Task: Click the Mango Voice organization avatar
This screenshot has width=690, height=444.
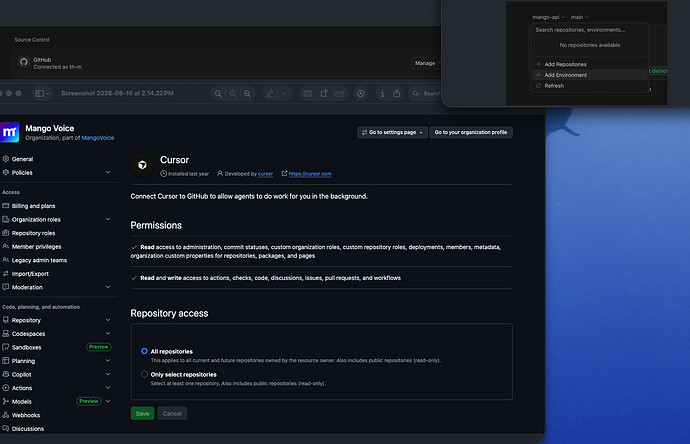Action: click(x=9, y=132)
